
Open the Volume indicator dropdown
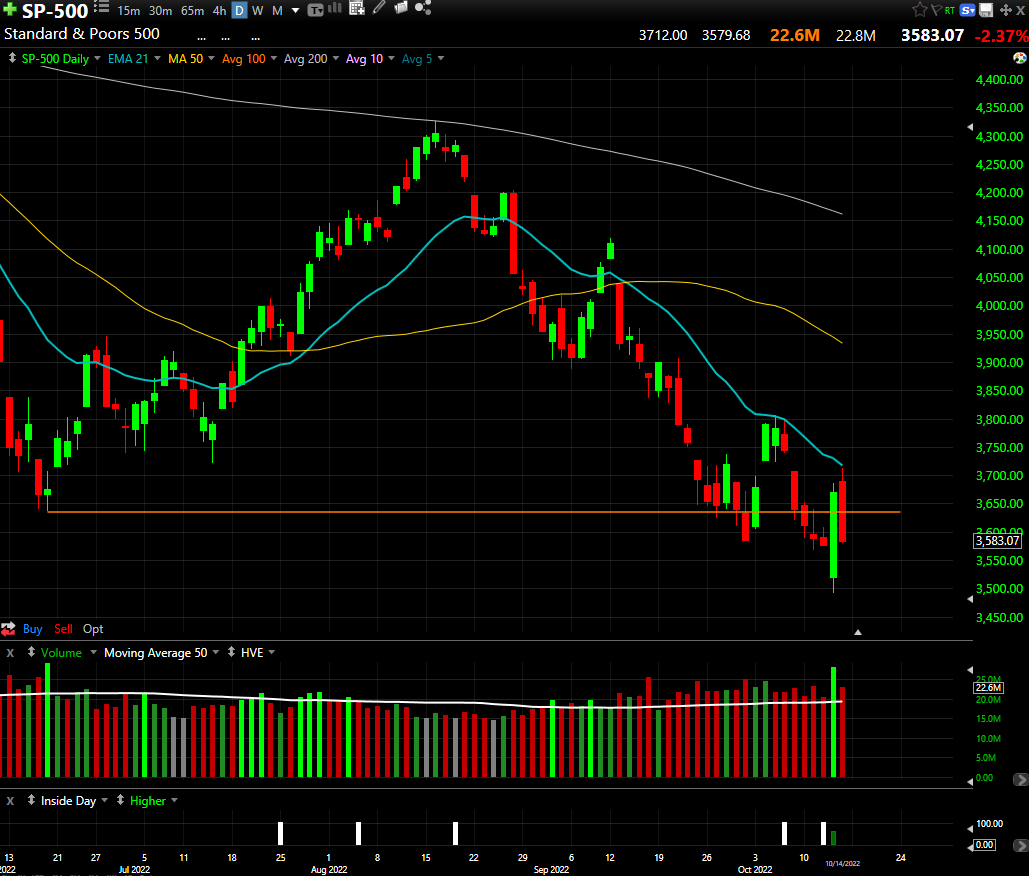click(93, 652)
